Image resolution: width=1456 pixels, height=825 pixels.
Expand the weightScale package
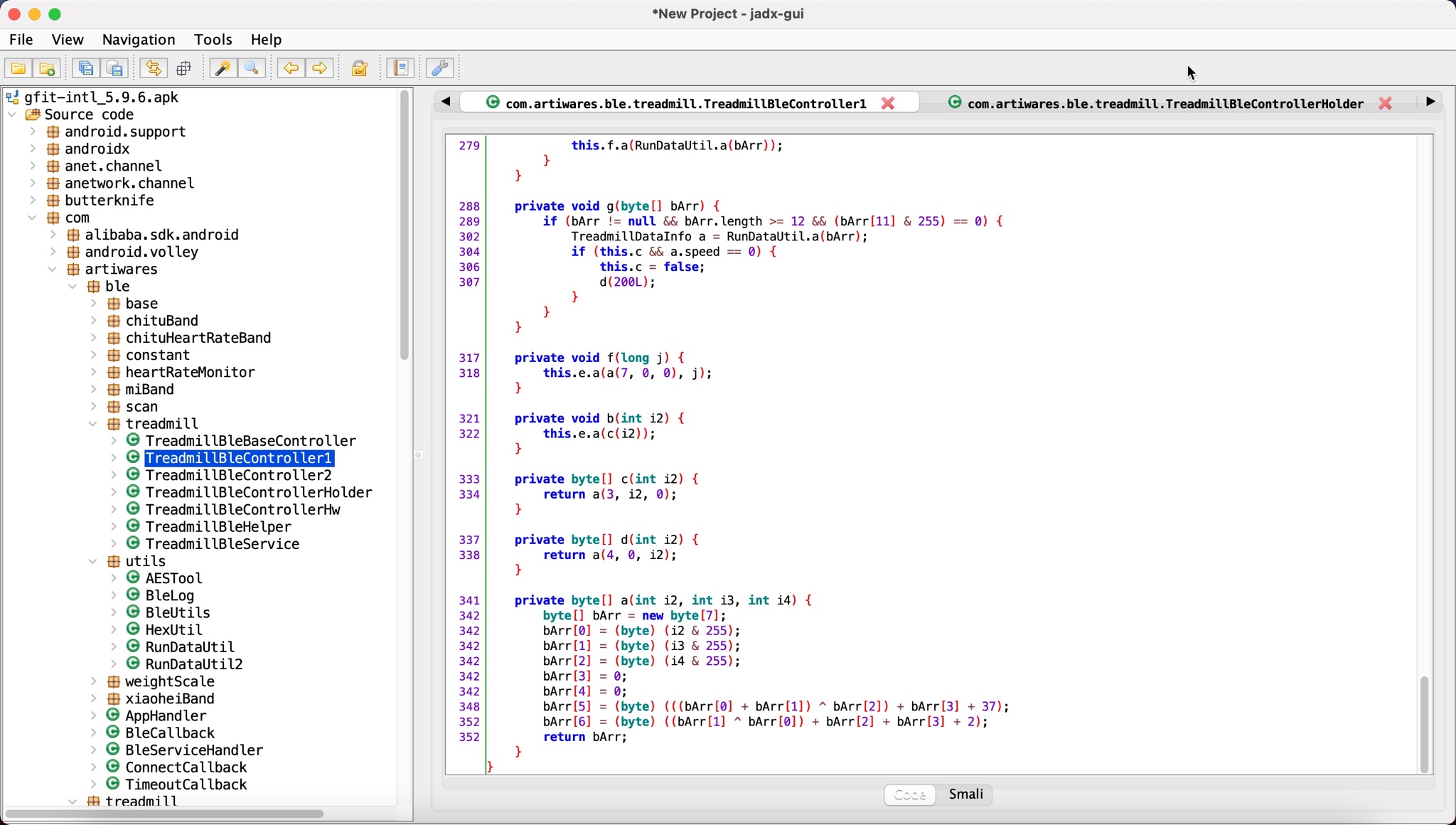tap(93, 681)
